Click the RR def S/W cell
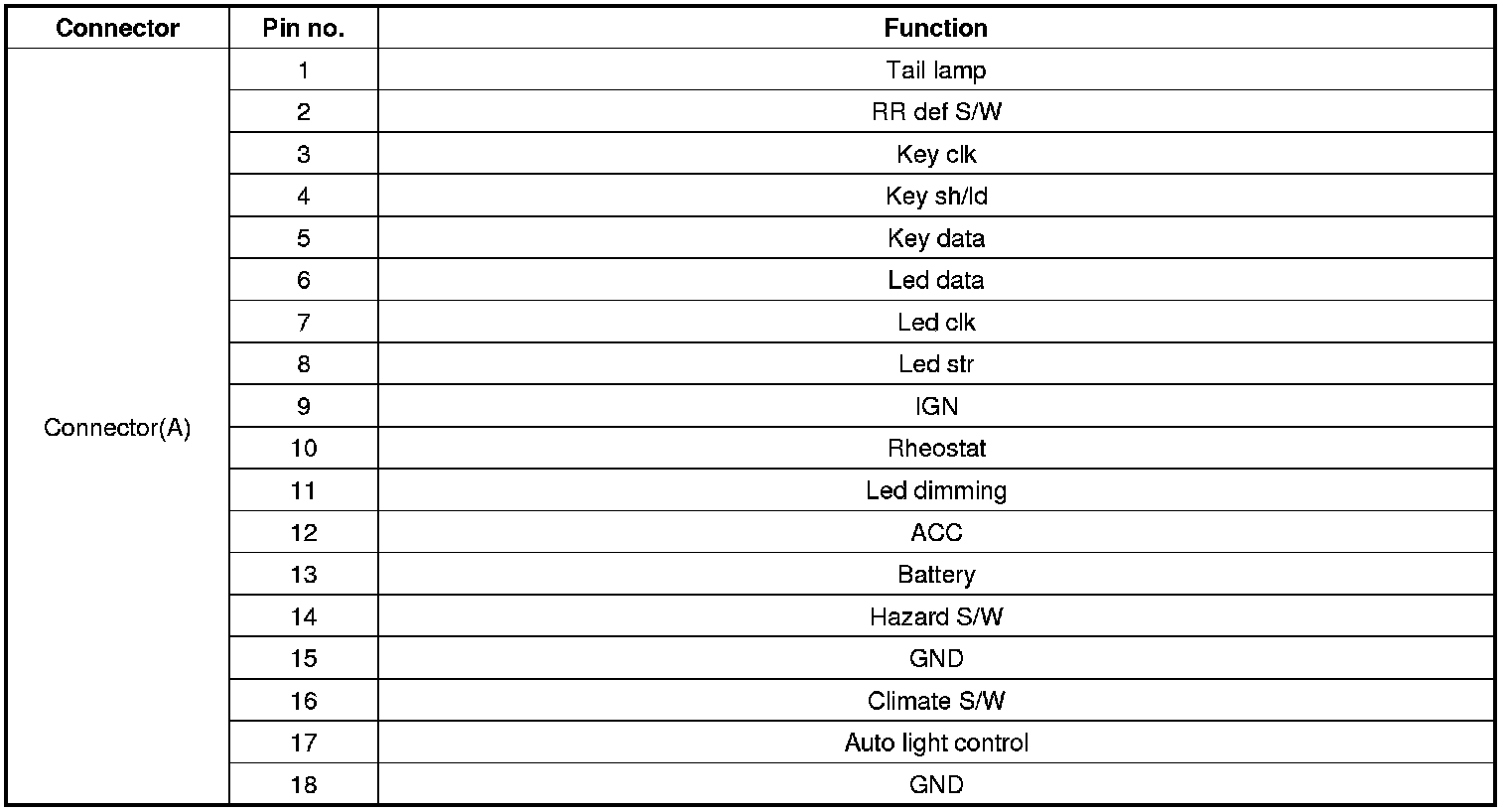1509x812 pixels. [x=935, y=112]
